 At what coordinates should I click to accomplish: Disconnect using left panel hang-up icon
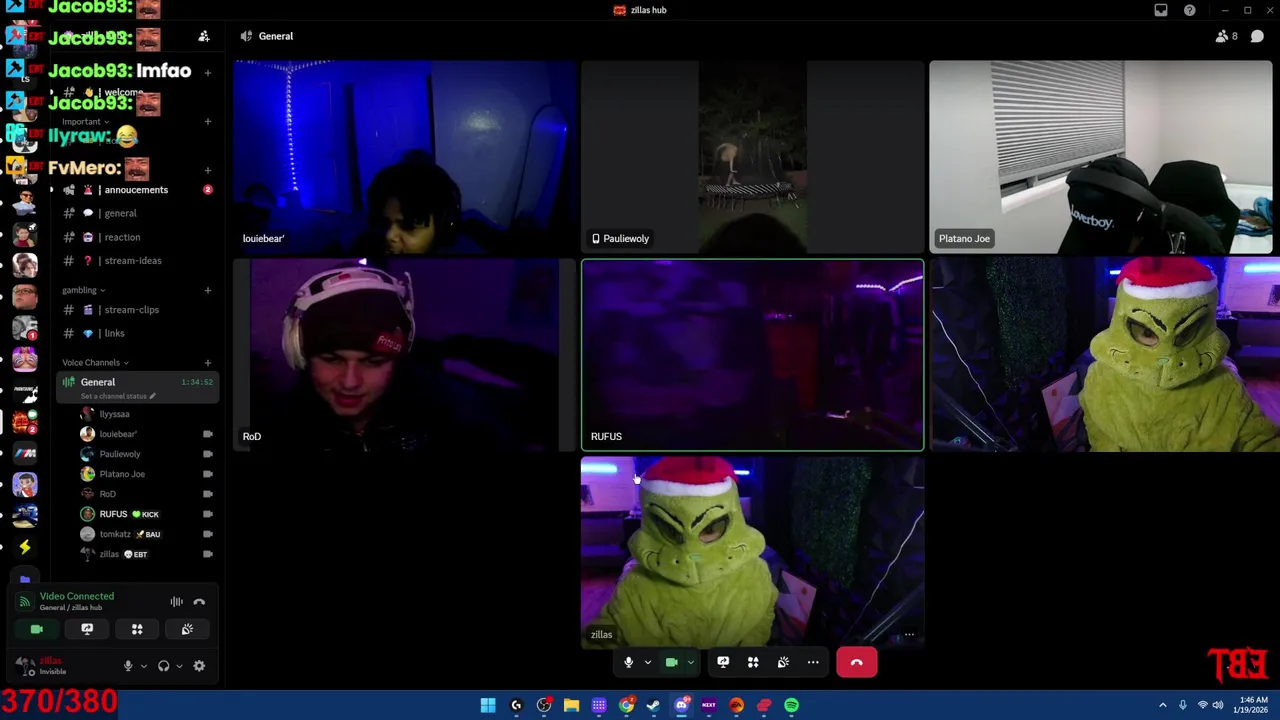click(199, 602)
